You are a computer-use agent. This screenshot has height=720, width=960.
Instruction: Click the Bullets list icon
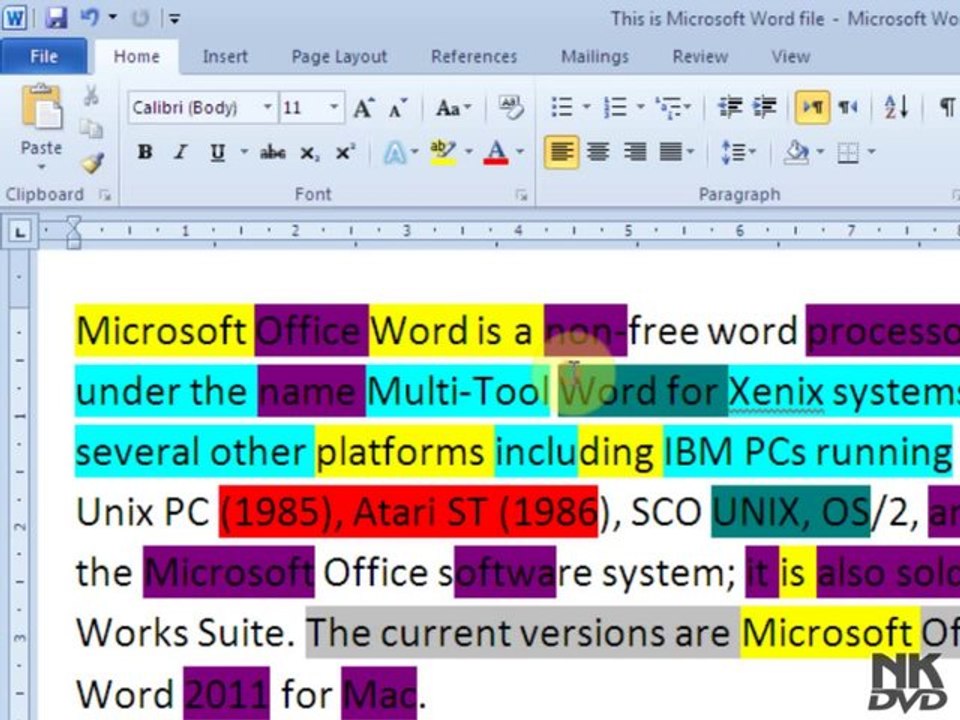[x=562, y=107]
